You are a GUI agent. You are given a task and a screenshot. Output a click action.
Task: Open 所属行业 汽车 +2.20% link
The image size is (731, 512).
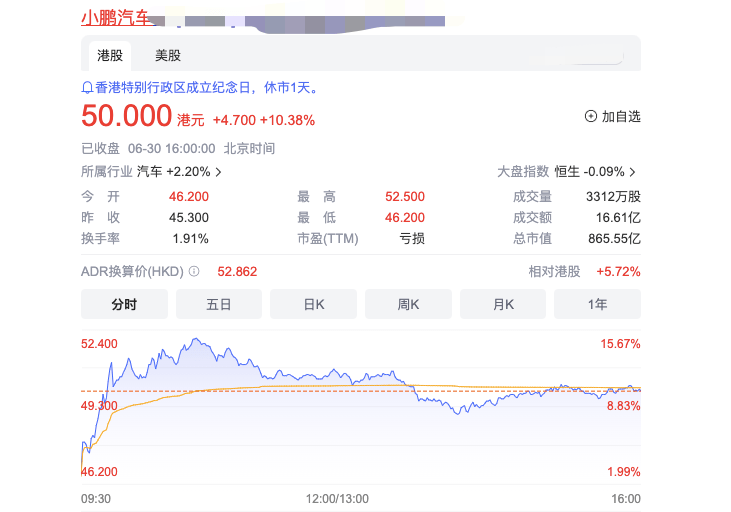pos(151,172)
